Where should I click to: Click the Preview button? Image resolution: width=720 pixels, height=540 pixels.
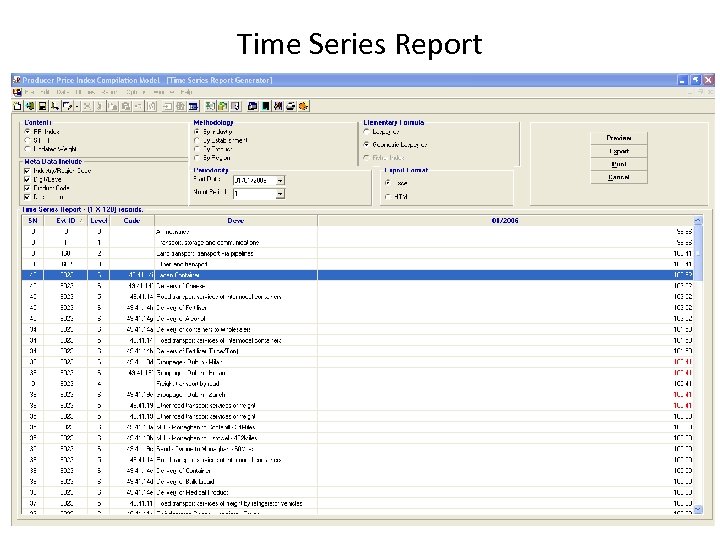click(619, 138)
